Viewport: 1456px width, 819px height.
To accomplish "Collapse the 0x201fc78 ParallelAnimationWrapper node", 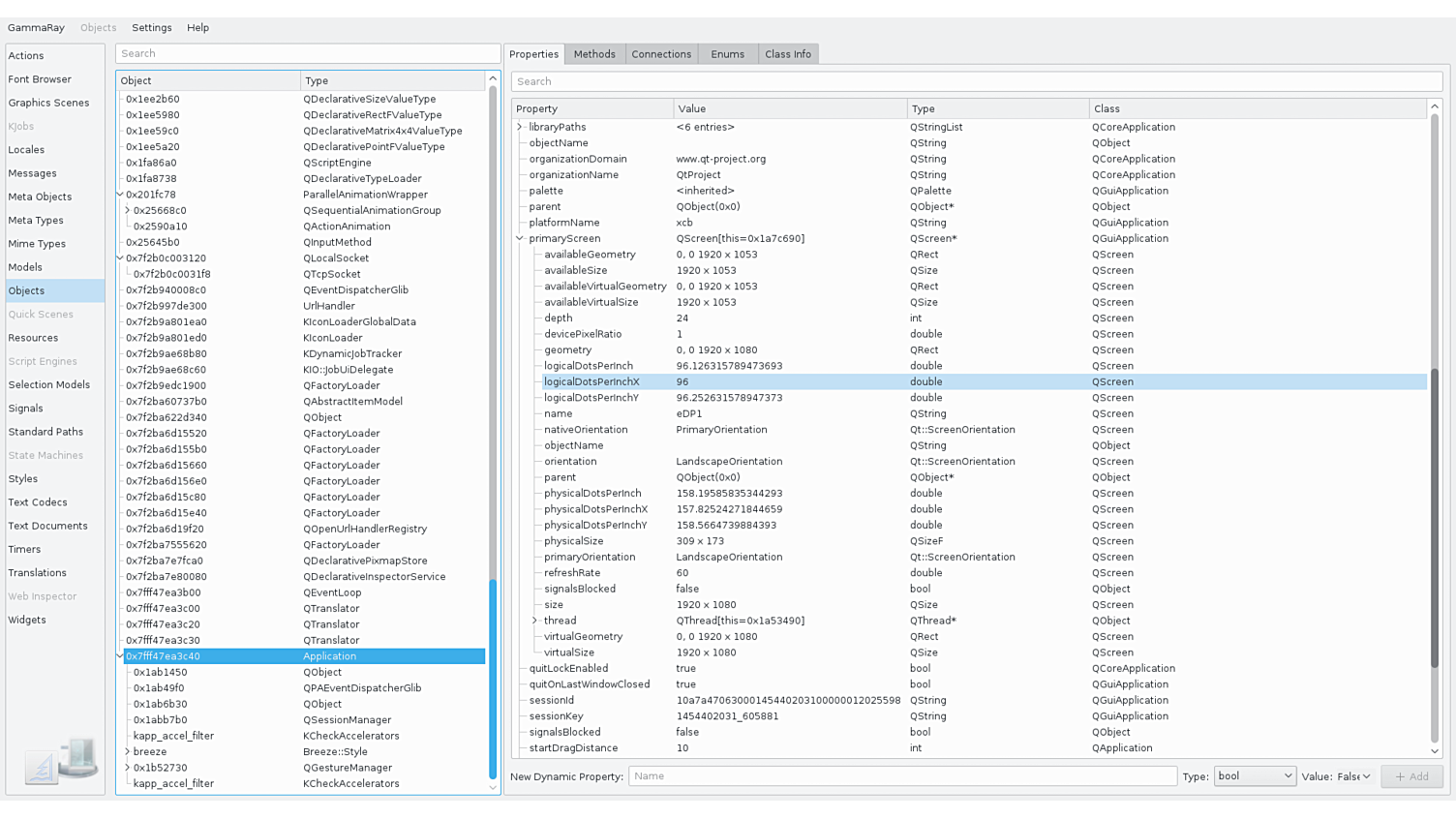I will pyautogui.click(x=120, y=195).
